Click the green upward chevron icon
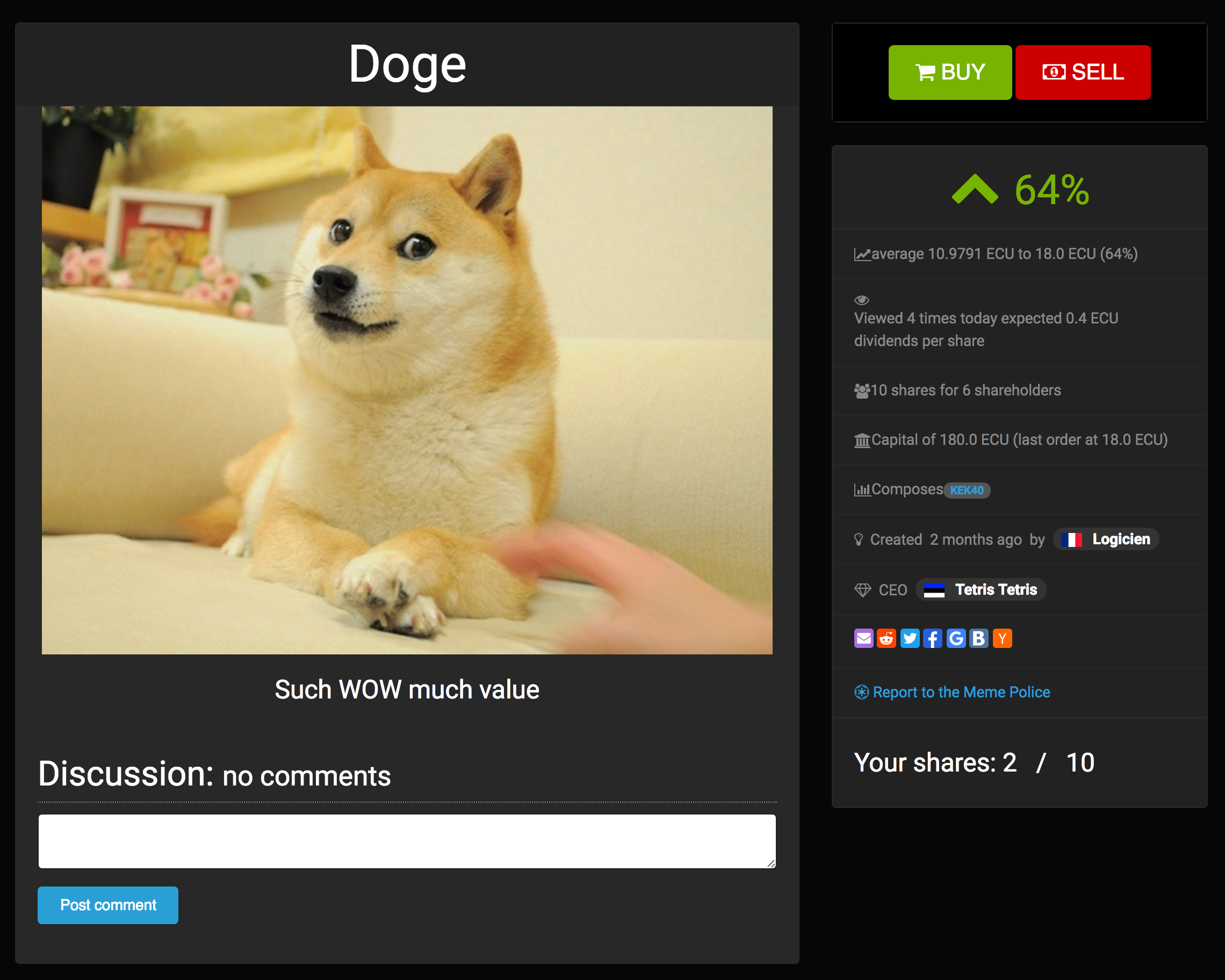Screen dimensions: 1225x980 click(x=975, y=189)
